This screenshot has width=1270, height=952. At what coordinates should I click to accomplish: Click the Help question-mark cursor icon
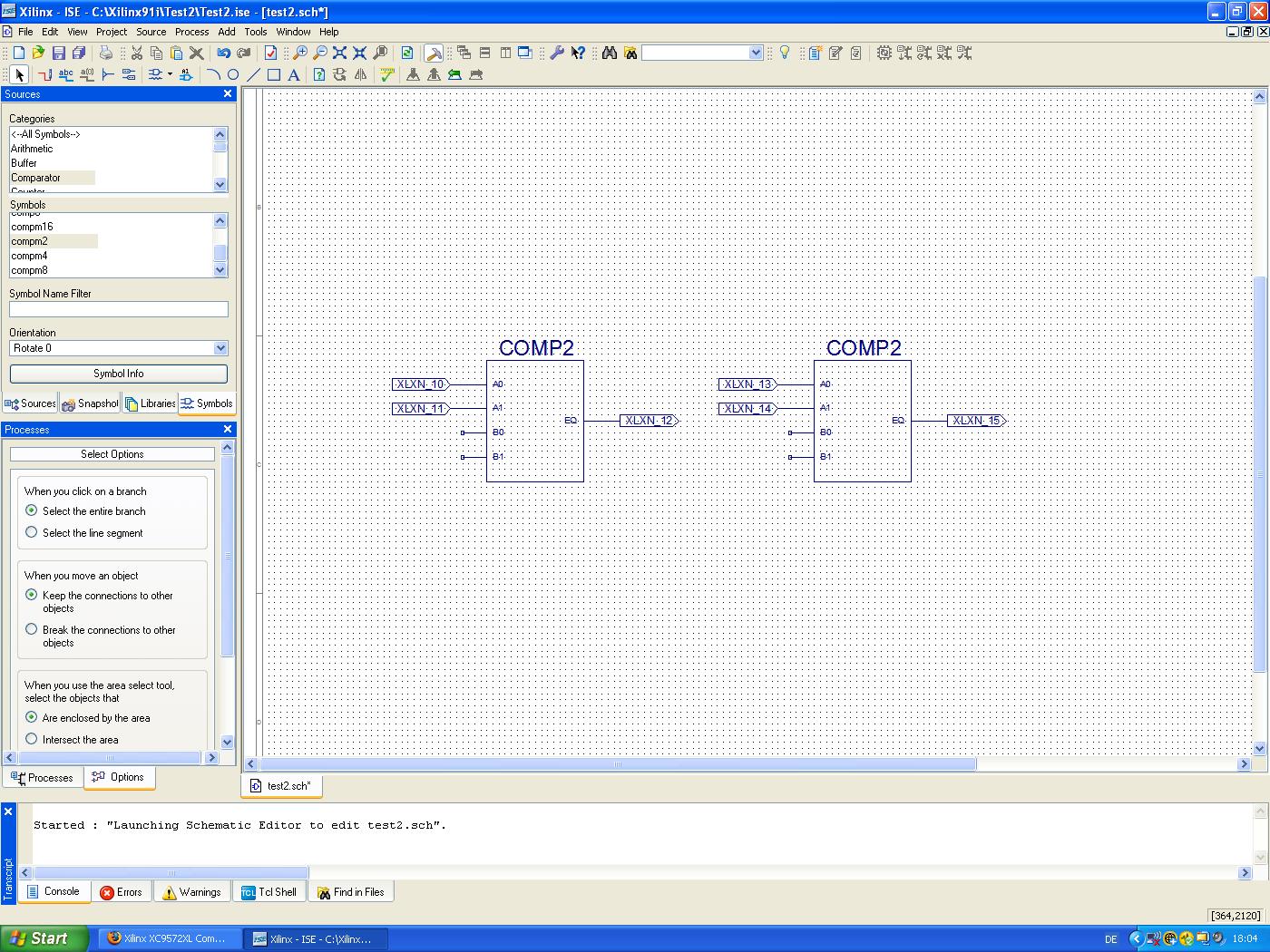[578, 53]
